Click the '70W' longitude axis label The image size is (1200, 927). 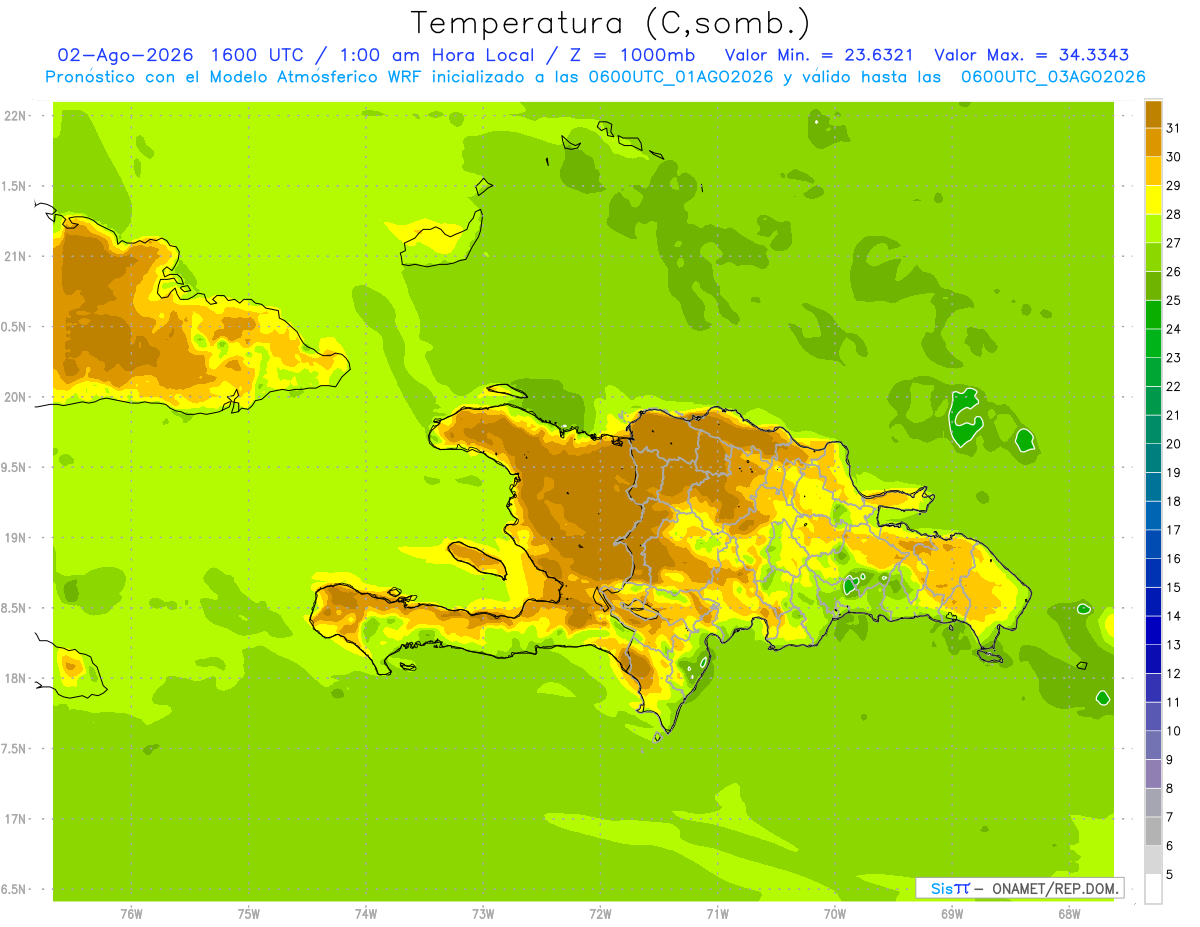click(x=834, y=914)
